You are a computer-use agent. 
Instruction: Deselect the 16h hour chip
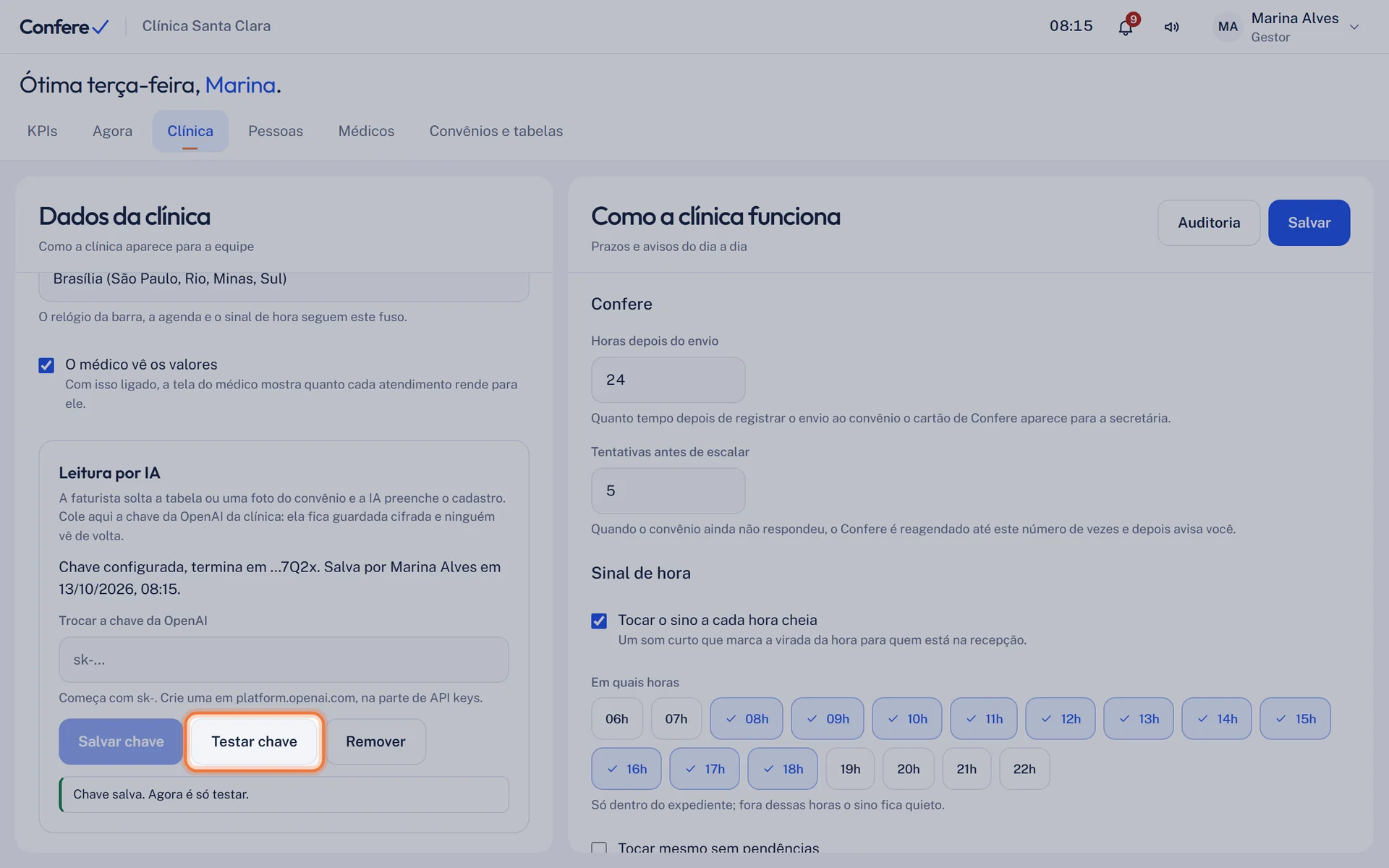click(626, 768)
